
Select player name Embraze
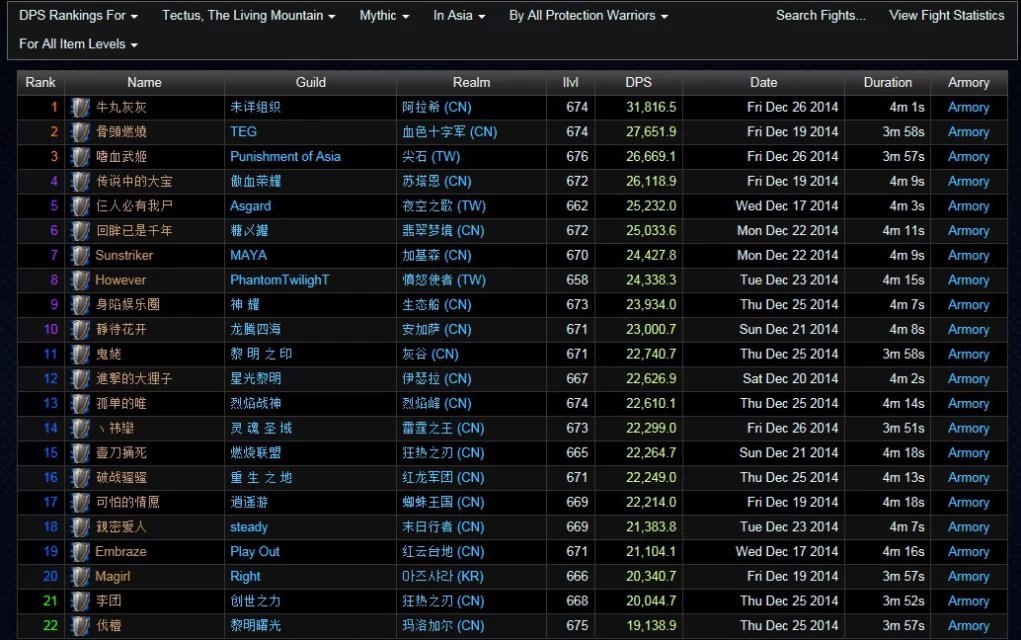coord(121,552)
